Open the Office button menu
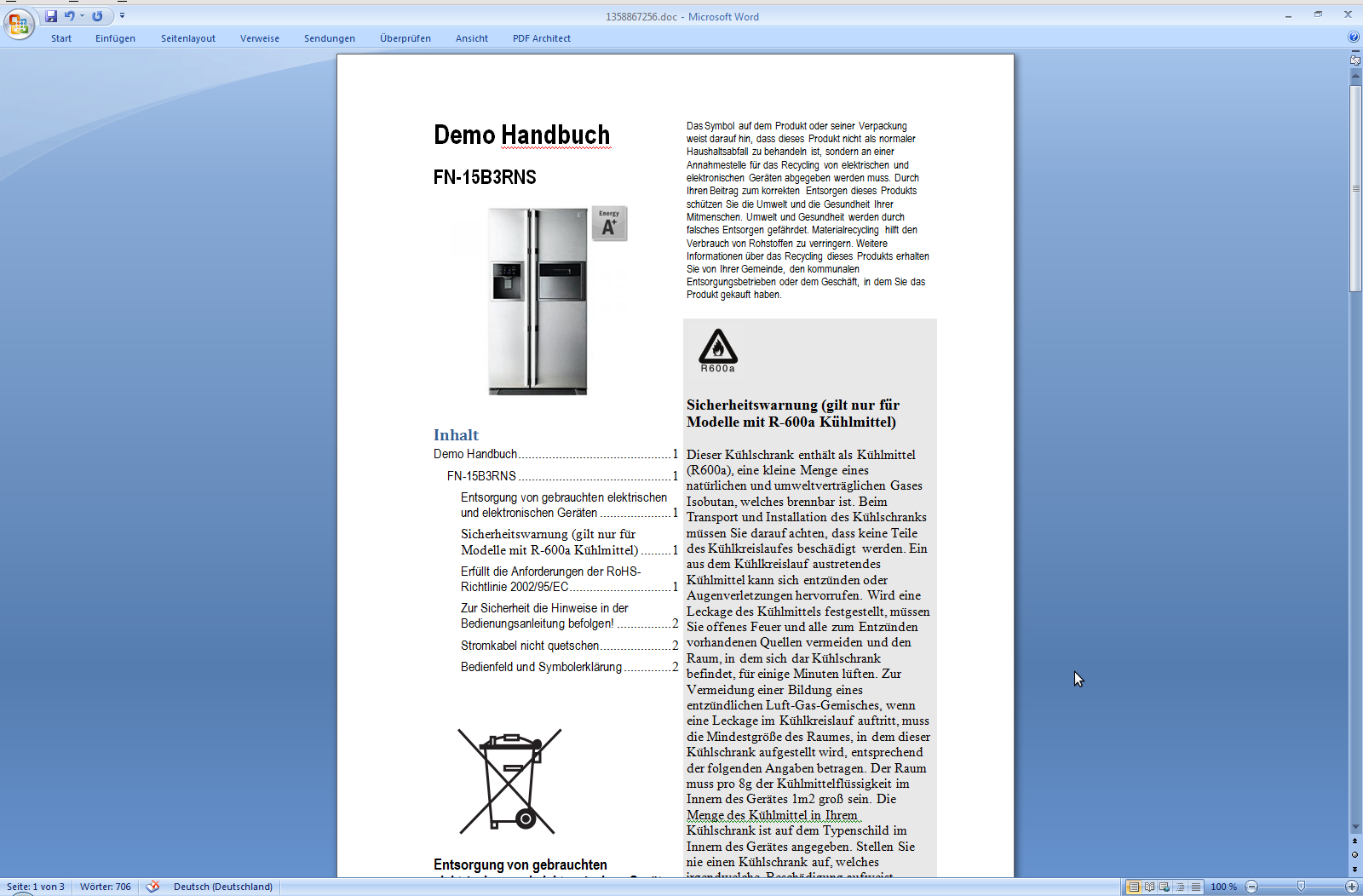Viewport: 1363px width, 896px height. pos(18,23)
